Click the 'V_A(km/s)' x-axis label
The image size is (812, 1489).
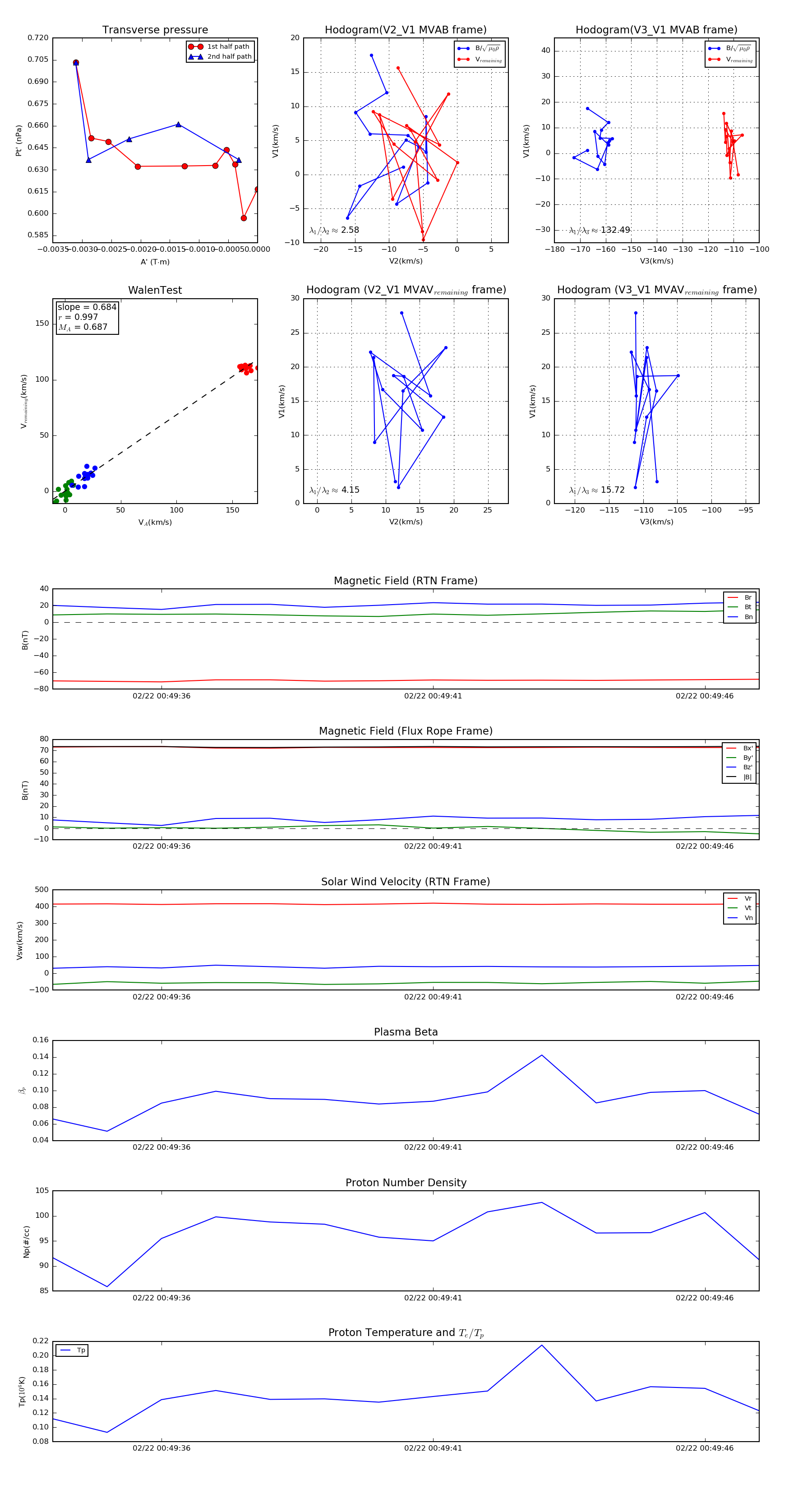(155, 523)
